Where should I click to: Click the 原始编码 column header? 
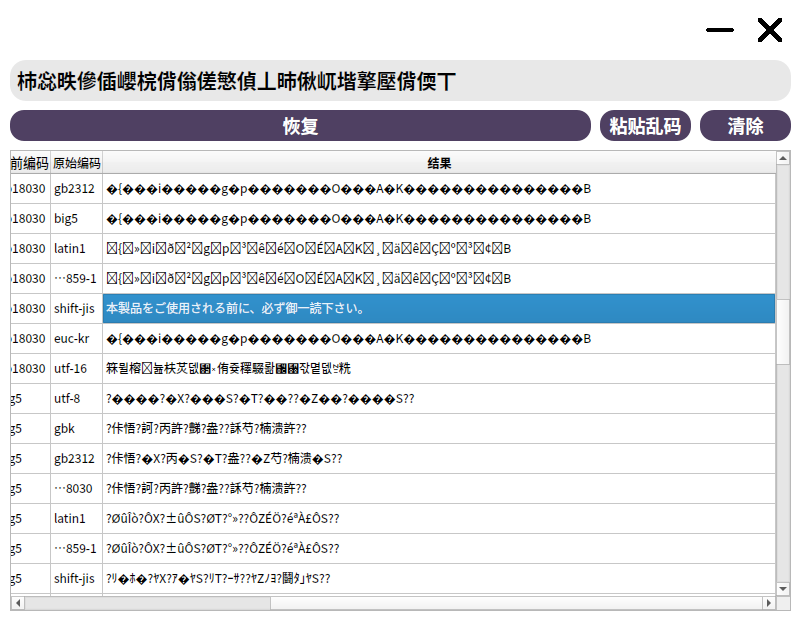tap(77, 163)
